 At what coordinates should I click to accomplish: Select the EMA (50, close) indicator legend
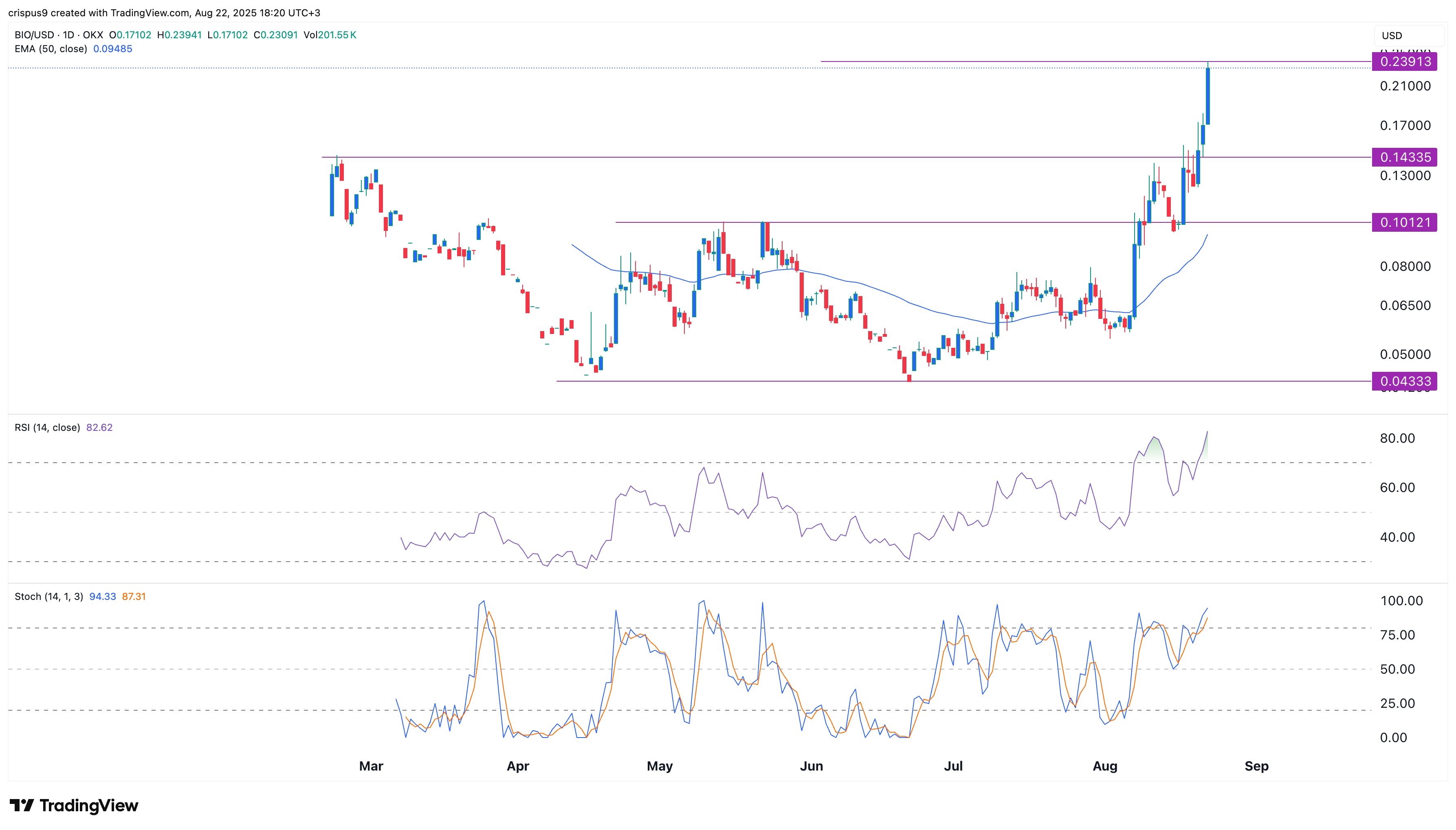click(x=51, y=49)
